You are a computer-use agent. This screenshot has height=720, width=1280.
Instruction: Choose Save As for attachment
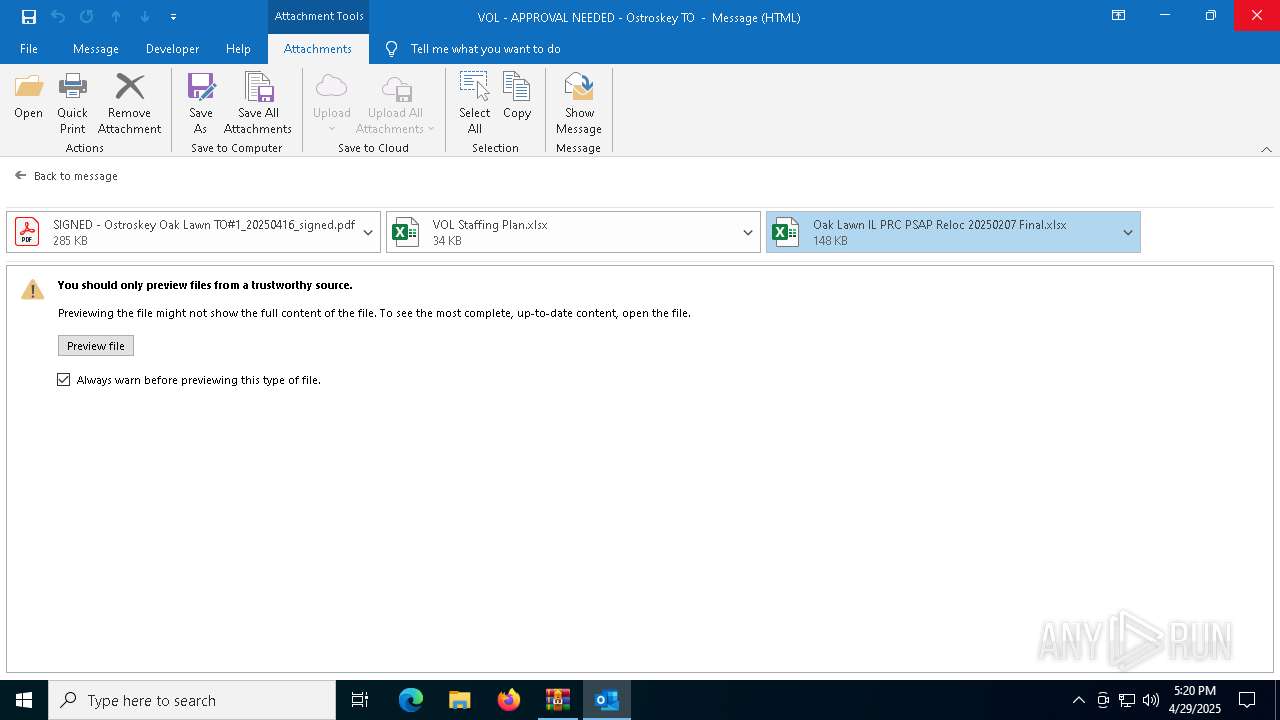201,103
